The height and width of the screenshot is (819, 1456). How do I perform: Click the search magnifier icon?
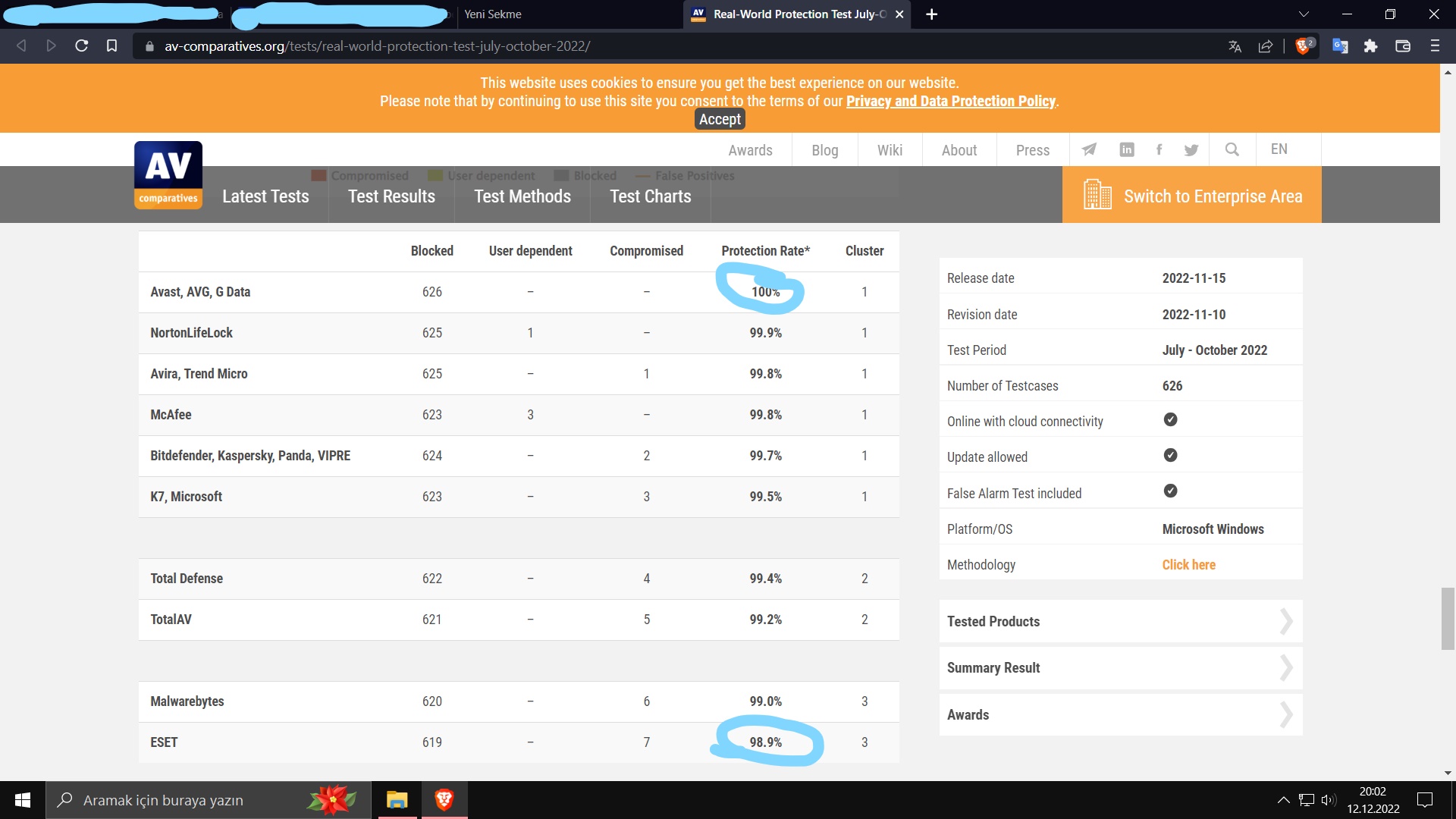(1232, 149)
